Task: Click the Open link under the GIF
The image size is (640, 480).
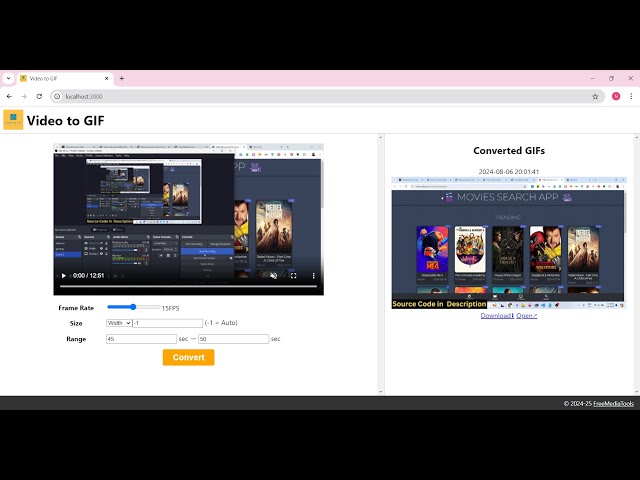Action: pos(526,315)
